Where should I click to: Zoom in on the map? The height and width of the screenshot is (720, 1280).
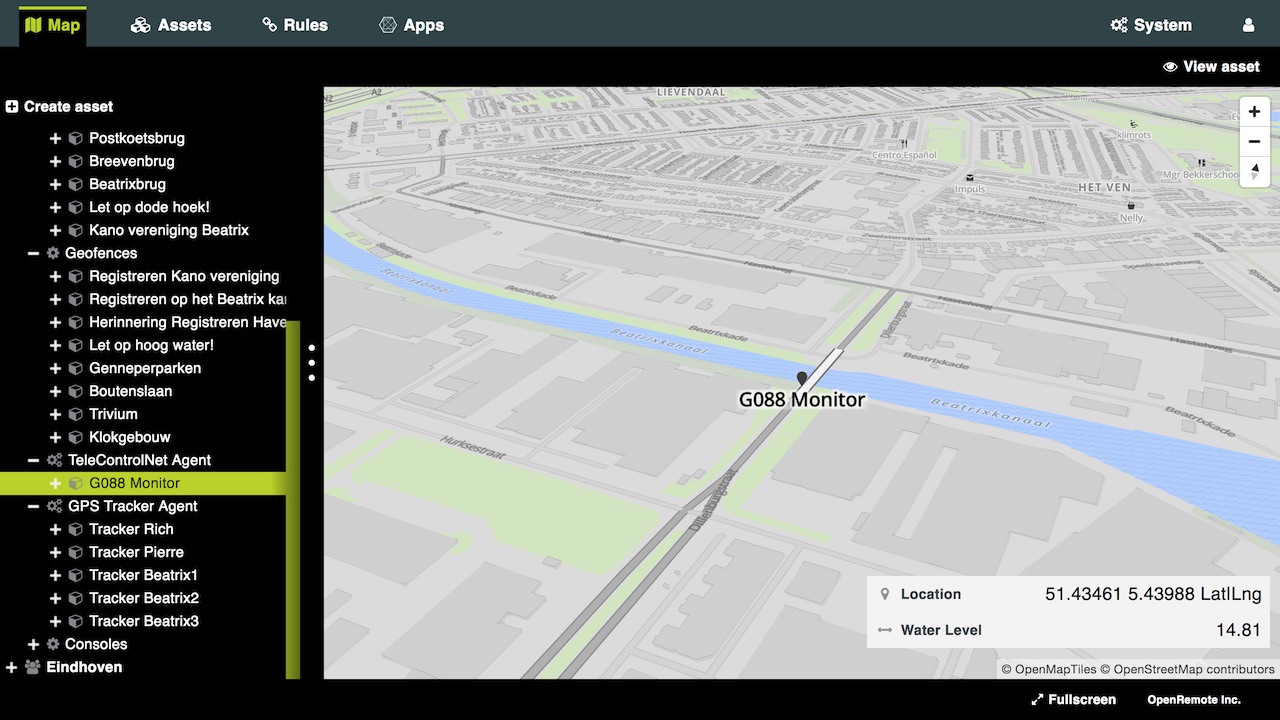1254,112
